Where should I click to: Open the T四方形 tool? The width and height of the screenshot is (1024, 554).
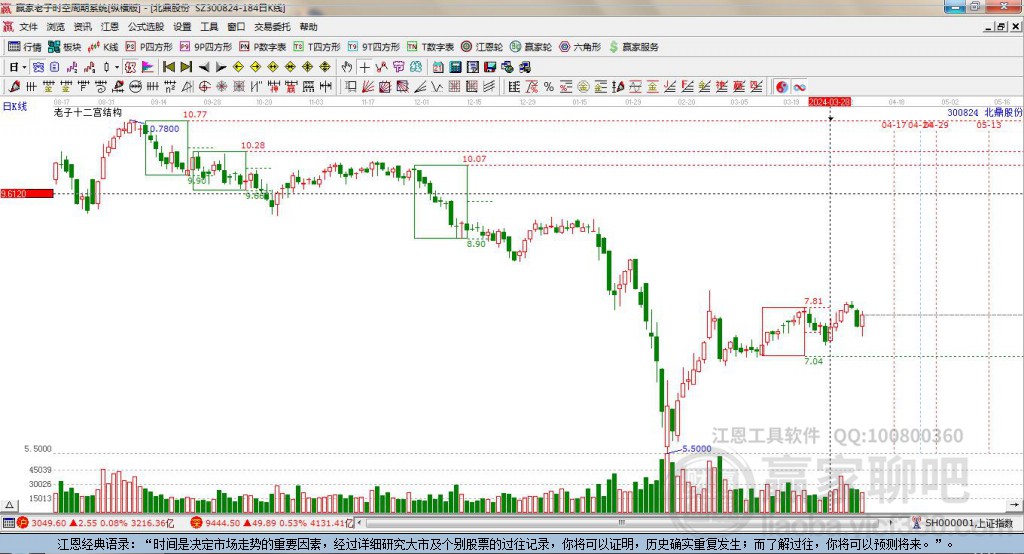(317, 47)
